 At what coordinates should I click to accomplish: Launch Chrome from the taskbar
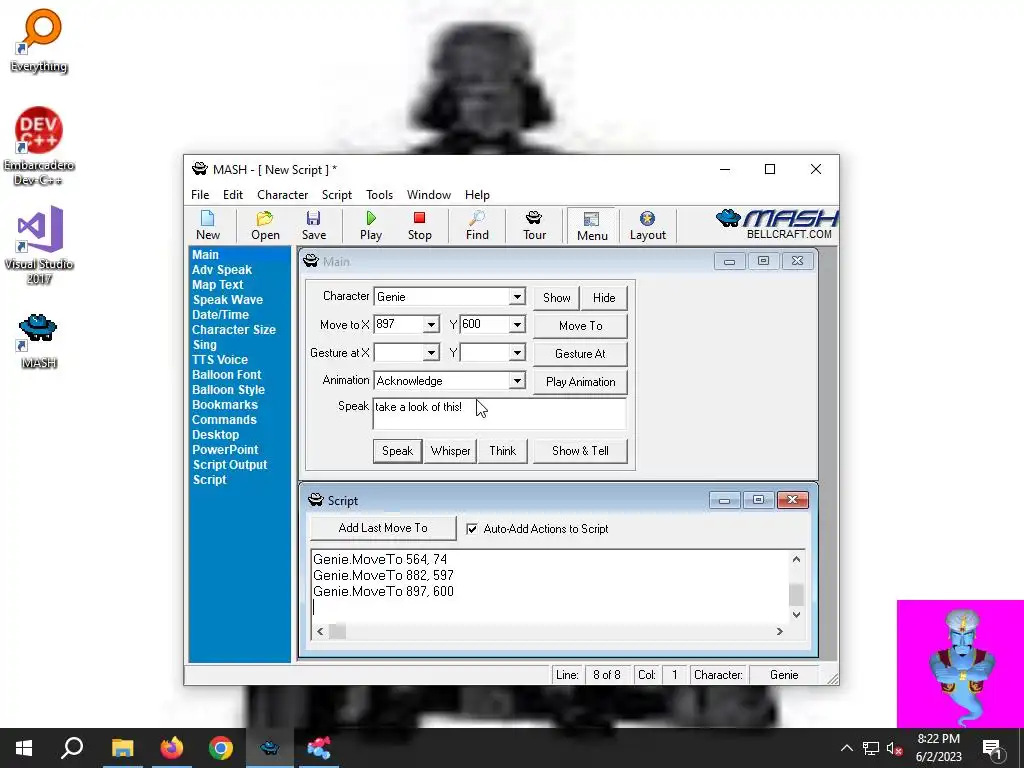(221, 748)
